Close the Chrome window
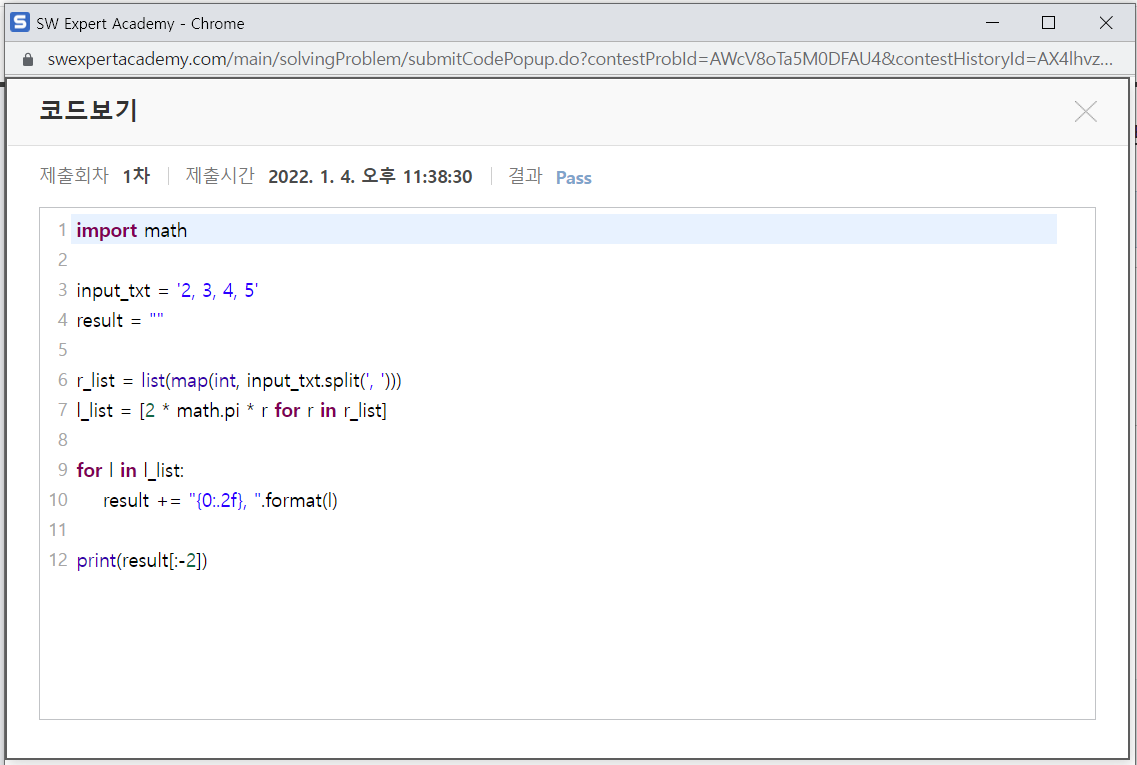Viewport: 1137px width, 765px height. click(x=1106, y=22)
